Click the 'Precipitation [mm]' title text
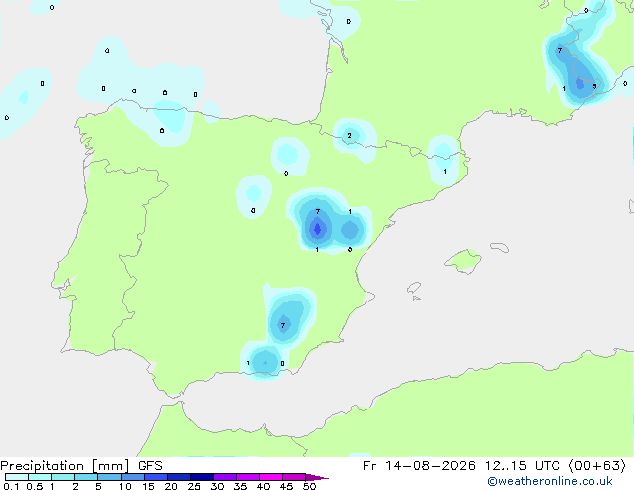Screen dimensions: 634x490 click(x=65, y=466)
